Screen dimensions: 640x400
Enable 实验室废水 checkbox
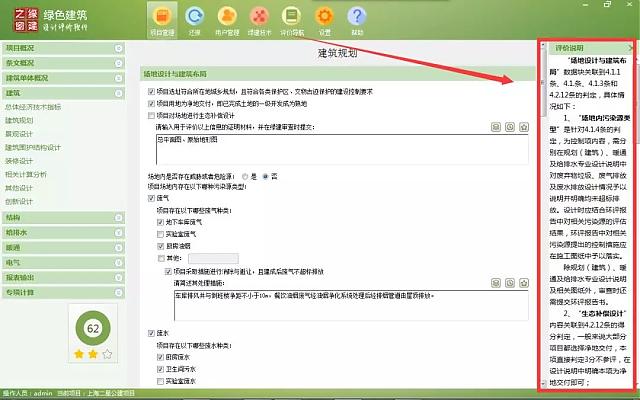pyautogui.click(x=160, y=381)
